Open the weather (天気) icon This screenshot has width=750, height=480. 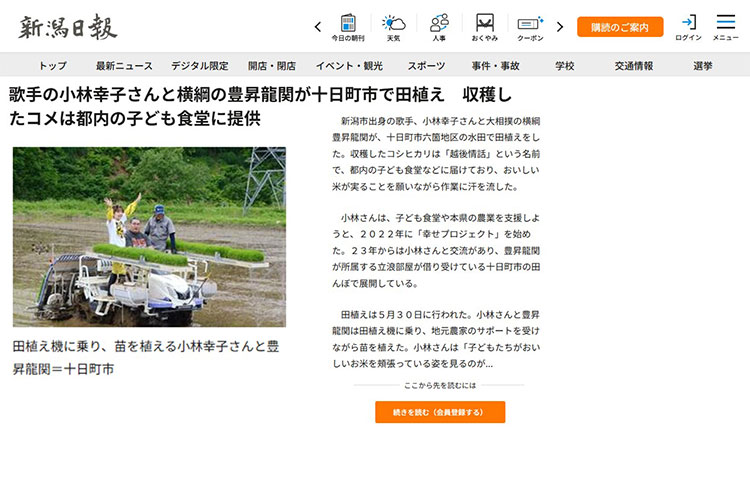(393, 27)
